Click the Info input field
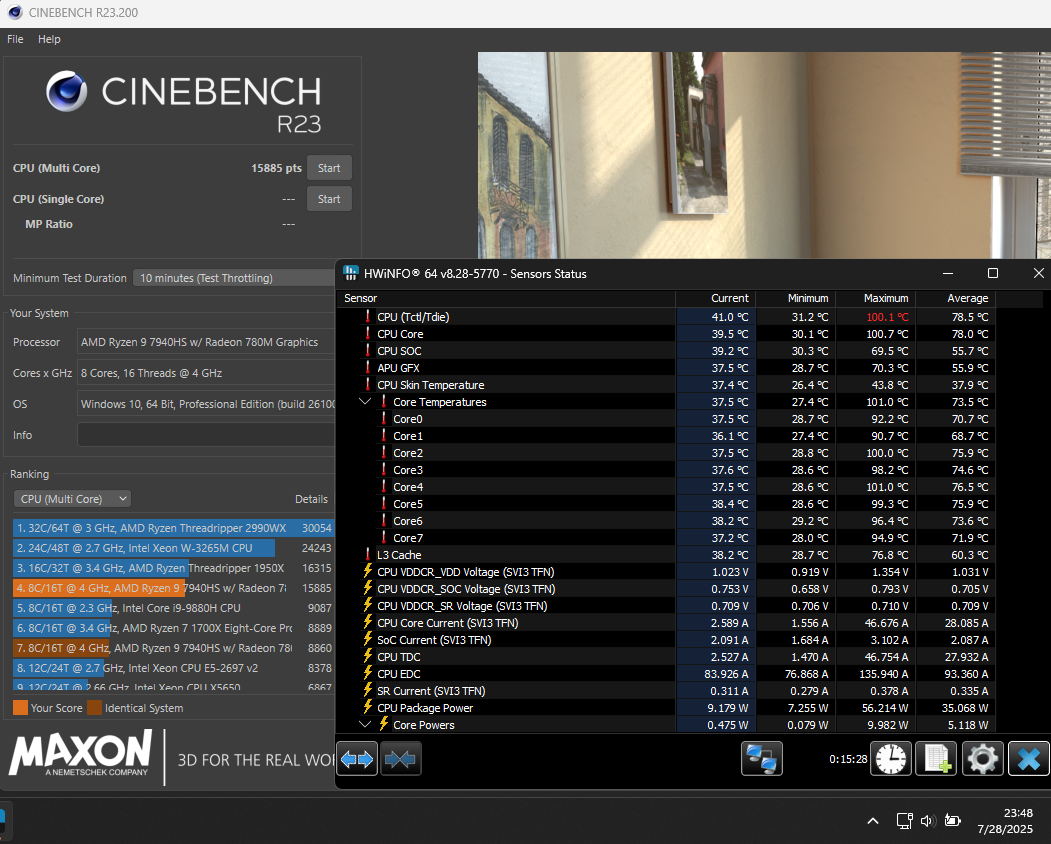The image size is (1051, 844). coord(206,434)
